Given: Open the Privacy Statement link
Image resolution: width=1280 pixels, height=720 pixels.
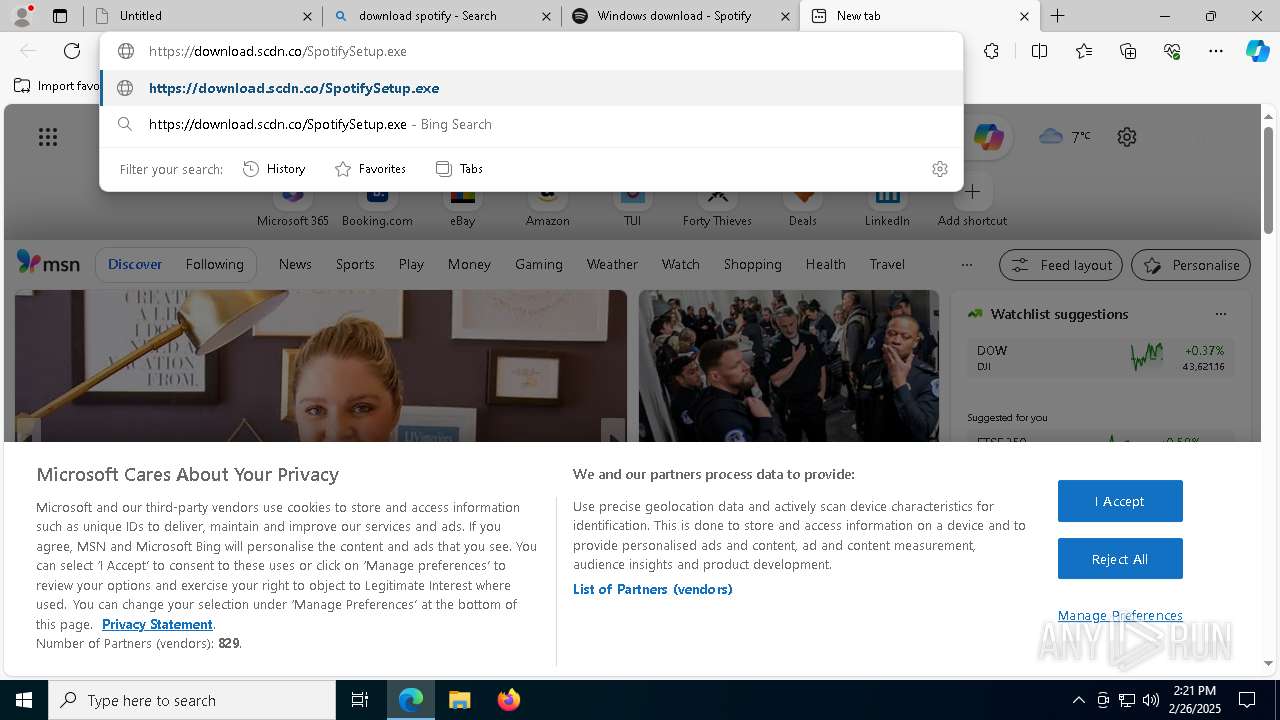Looking at the screenshot, I should (x=157, y=624).
